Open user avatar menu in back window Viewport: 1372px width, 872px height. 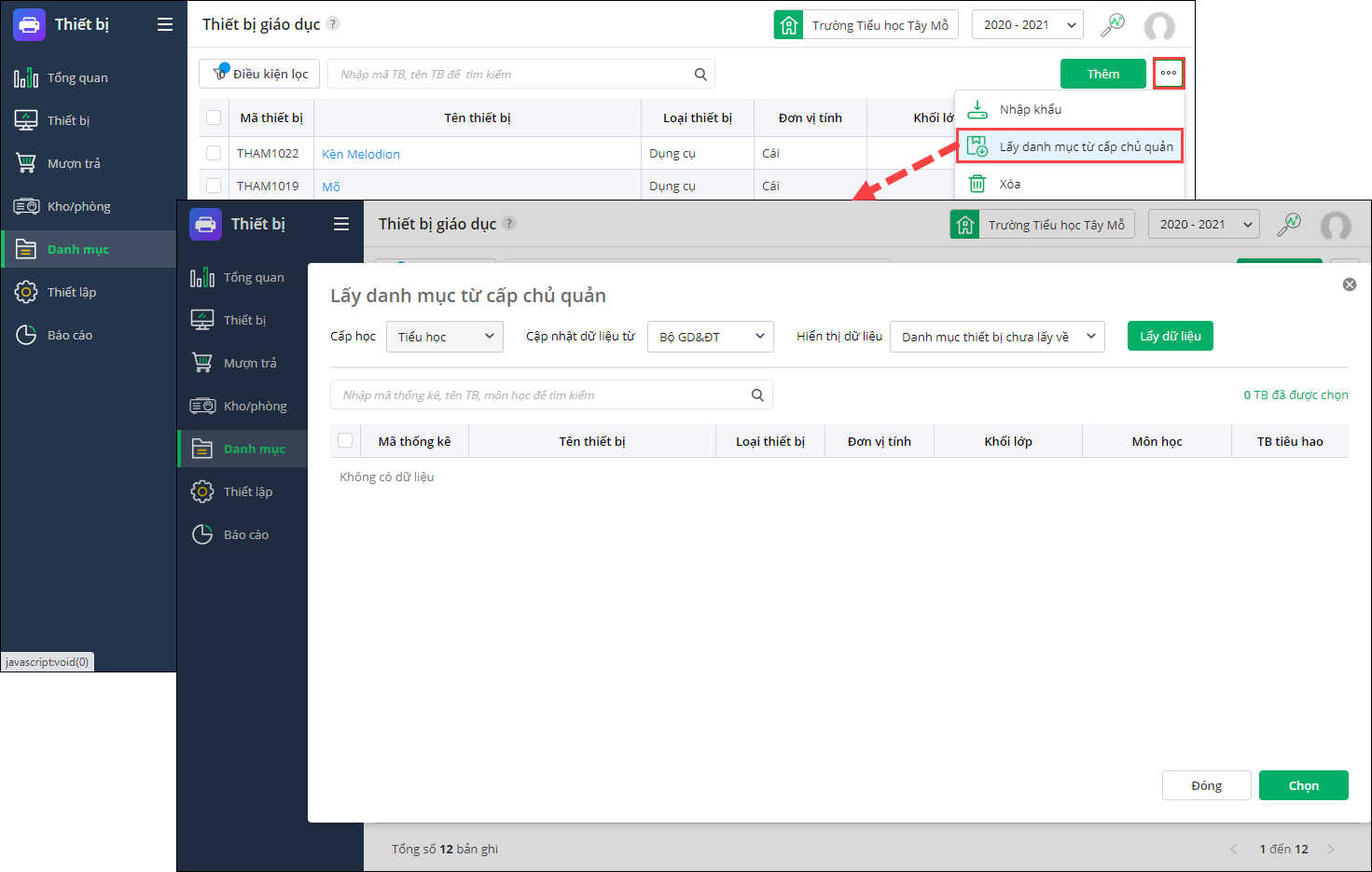click(x=1159, y=26)
